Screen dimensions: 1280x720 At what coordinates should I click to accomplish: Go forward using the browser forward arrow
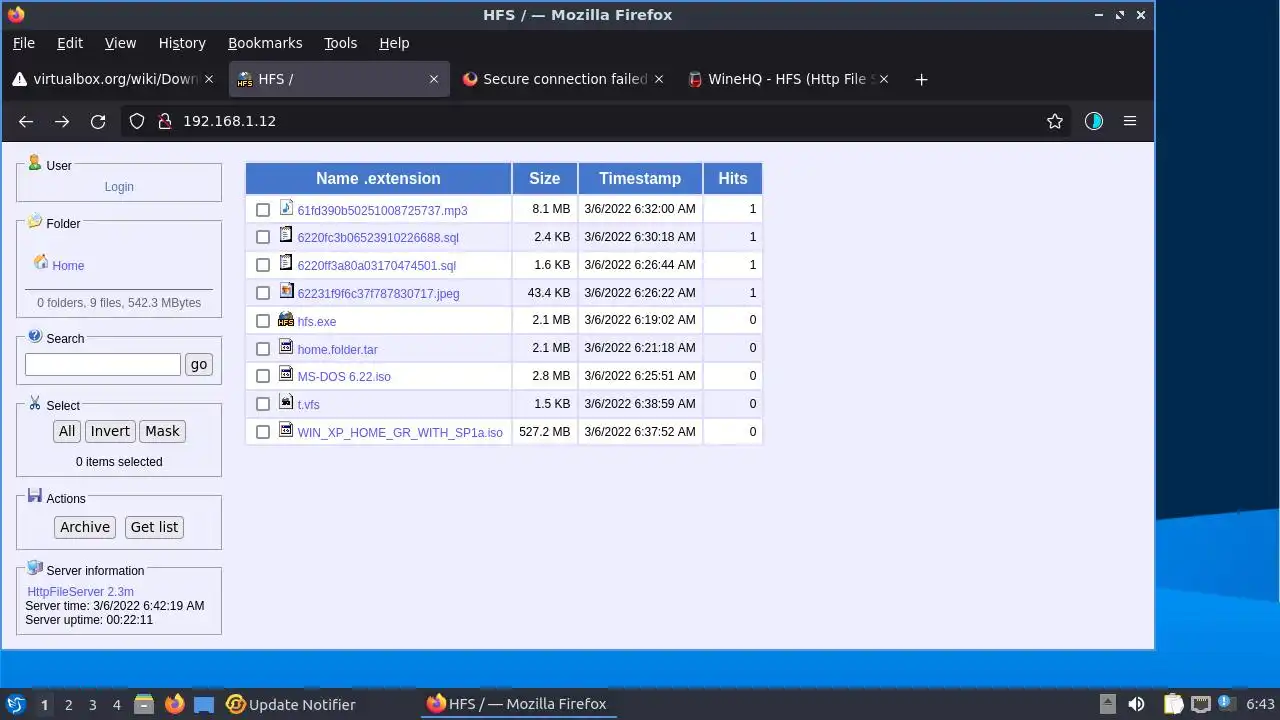click(x=62, y=121)
